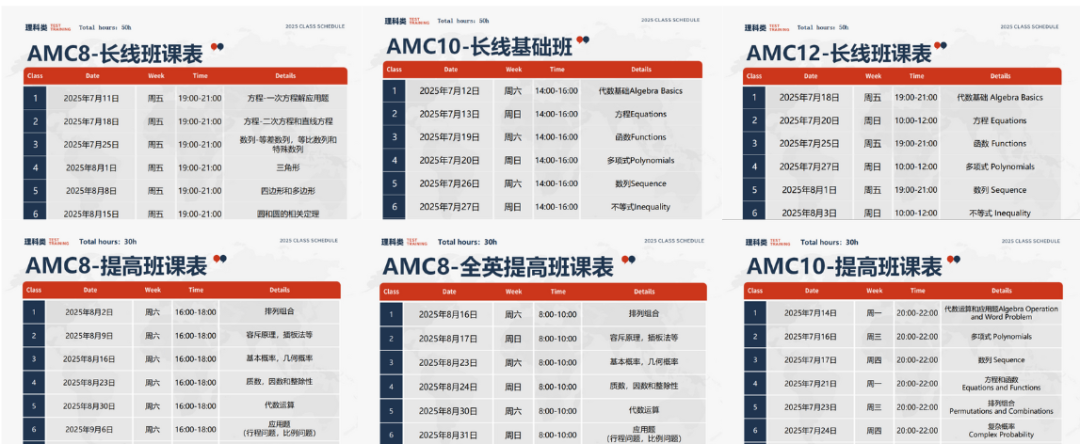Select the date cell "2025年8月31日"
This screenshot has height=444, width=1080.
tap(448, 434)
